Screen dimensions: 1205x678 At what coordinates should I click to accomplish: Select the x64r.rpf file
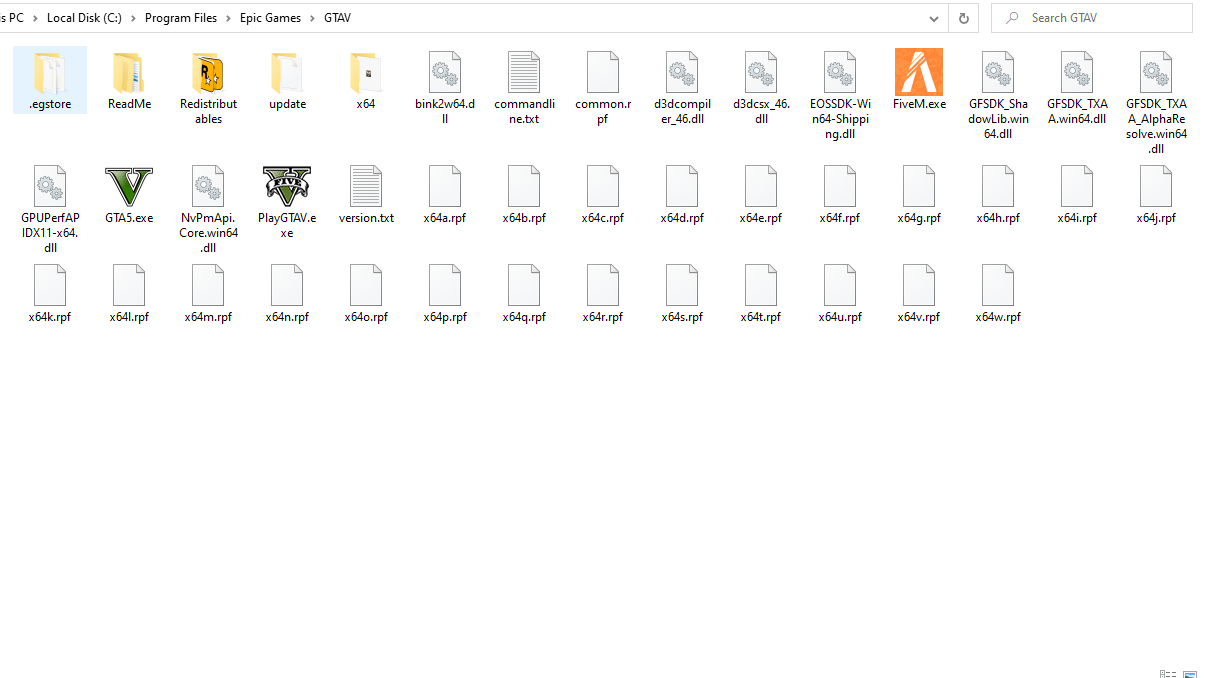coord(603,293)
